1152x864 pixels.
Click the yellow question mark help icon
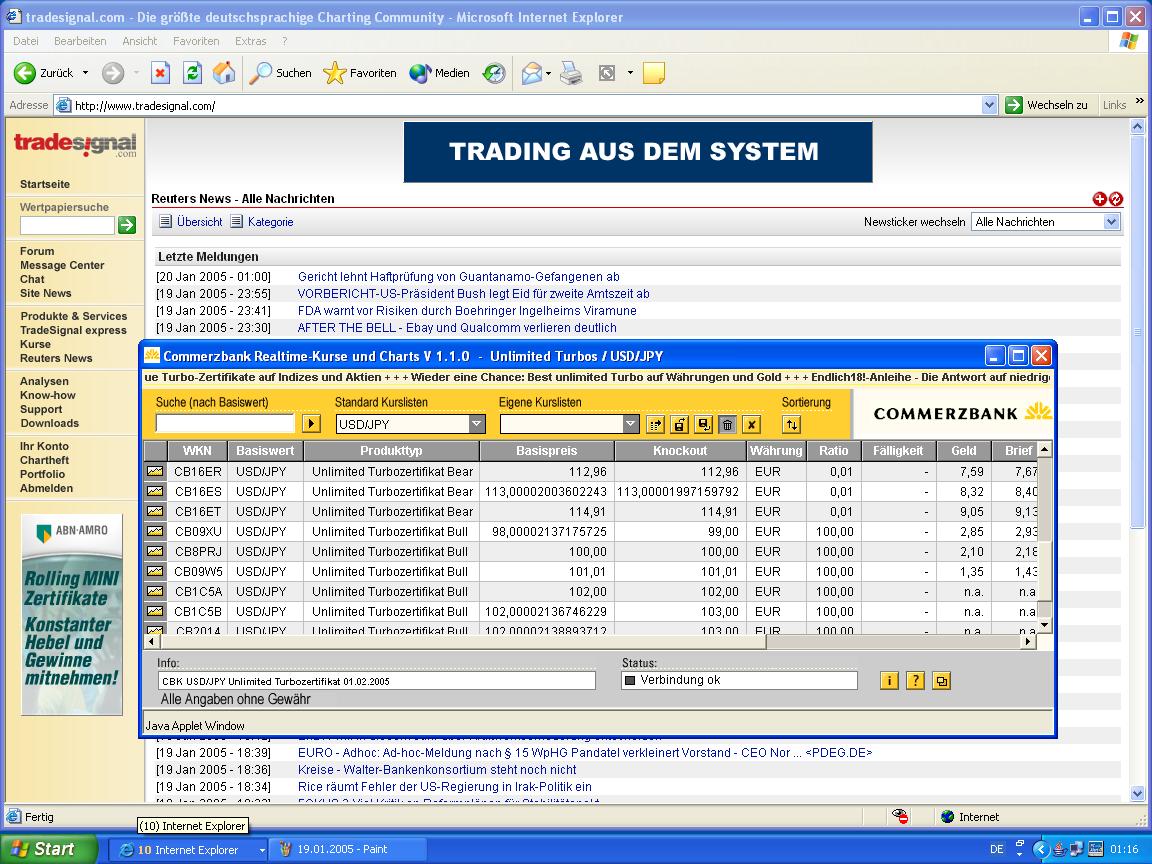914,681
